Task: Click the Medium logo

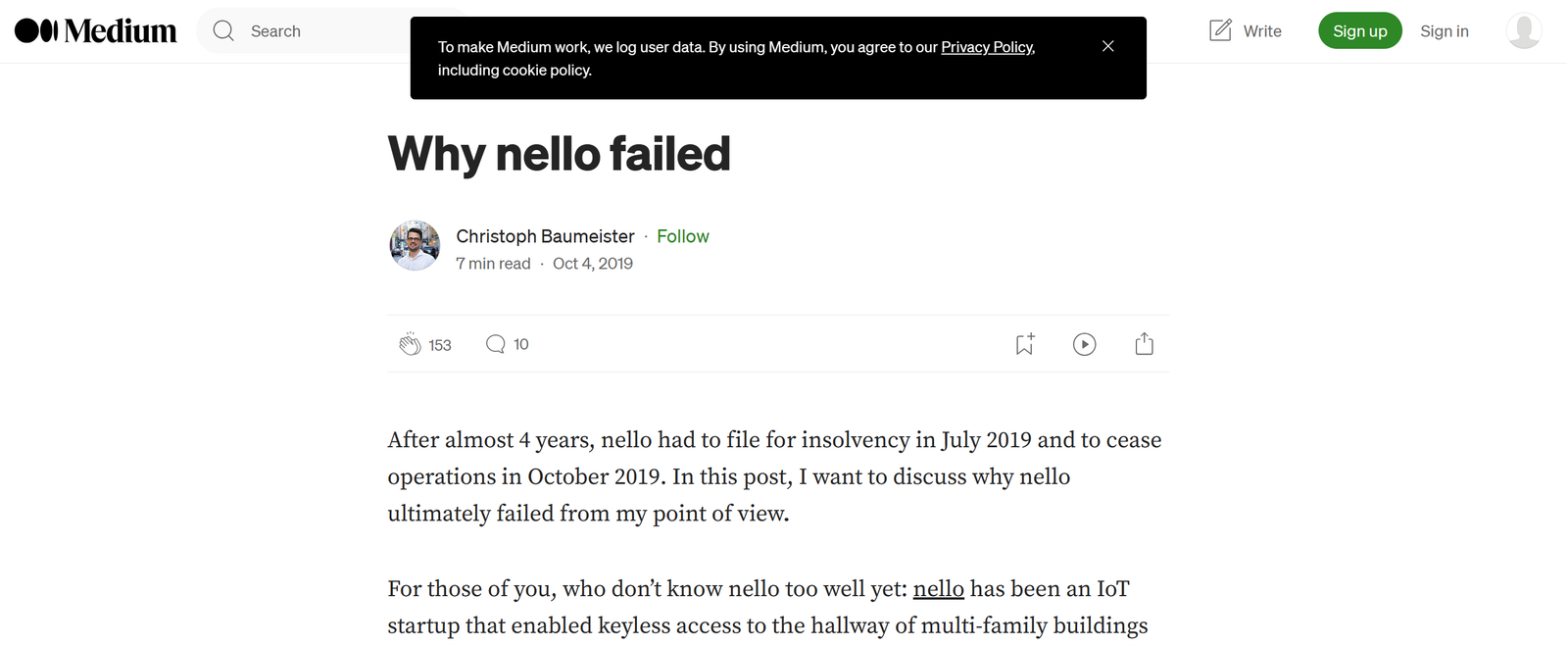Action: tap(95, 31)
